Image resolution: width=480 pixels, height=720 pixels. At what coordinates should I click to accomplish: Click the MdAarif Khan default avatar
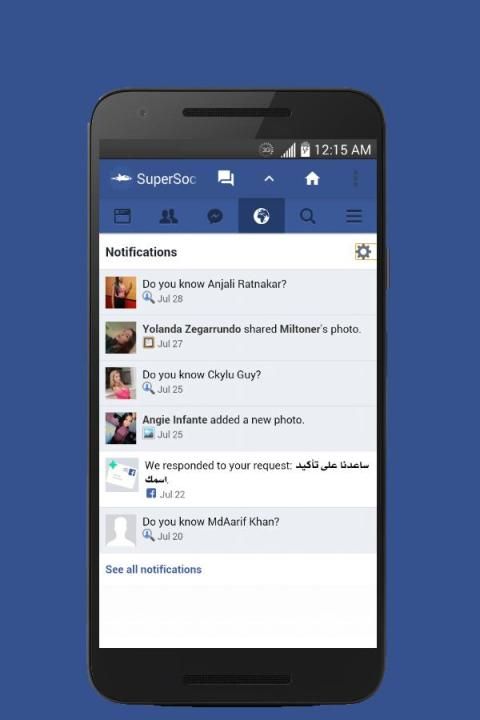click(x=121, y=530)
